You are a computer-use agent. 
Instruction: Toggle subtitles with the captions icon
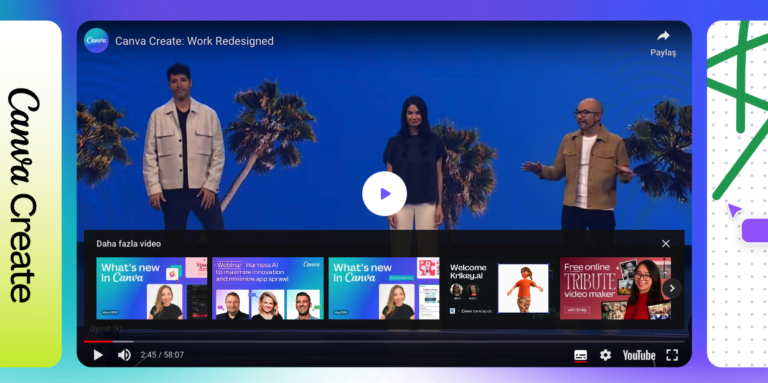(x=580, y=356)
